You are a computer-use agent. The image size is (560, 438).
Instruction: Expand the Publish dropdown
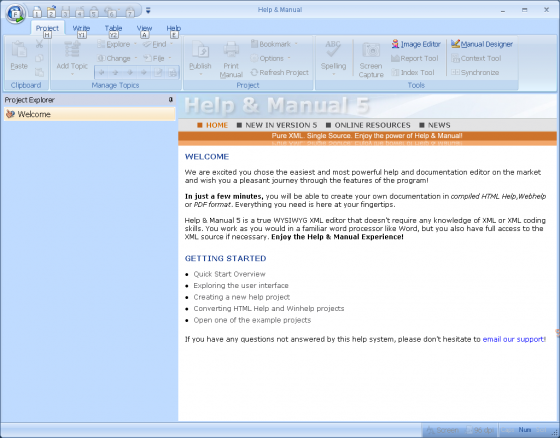coord(200,74)
